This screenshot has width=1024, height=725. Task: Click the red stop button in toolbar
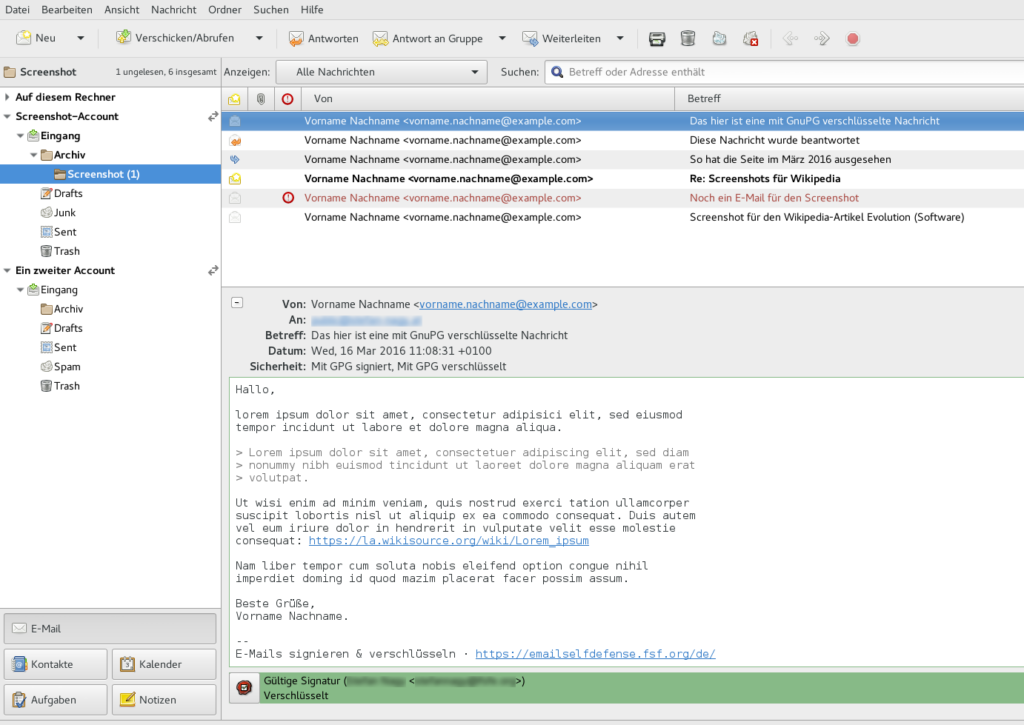coord(853,39)
